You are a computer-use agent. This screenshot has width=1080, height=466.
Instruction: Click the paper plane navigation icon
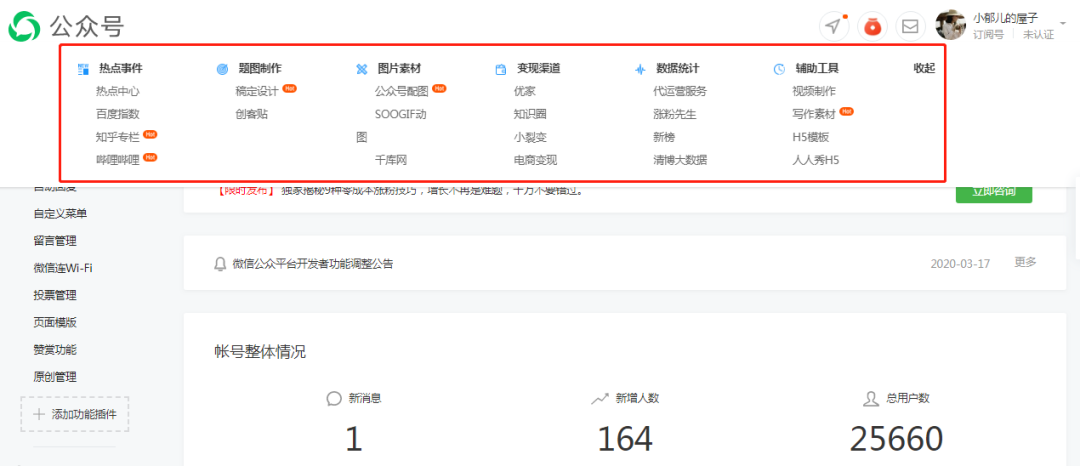(833, 26)
